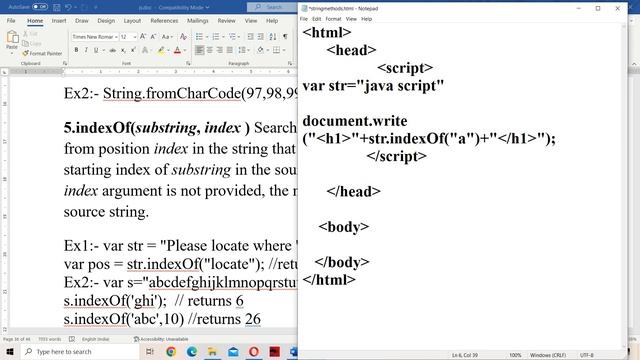Open the Design ribbon tab
Image resolution: width=640 pixels, height=360 pixels.
(x=106, y=20)
